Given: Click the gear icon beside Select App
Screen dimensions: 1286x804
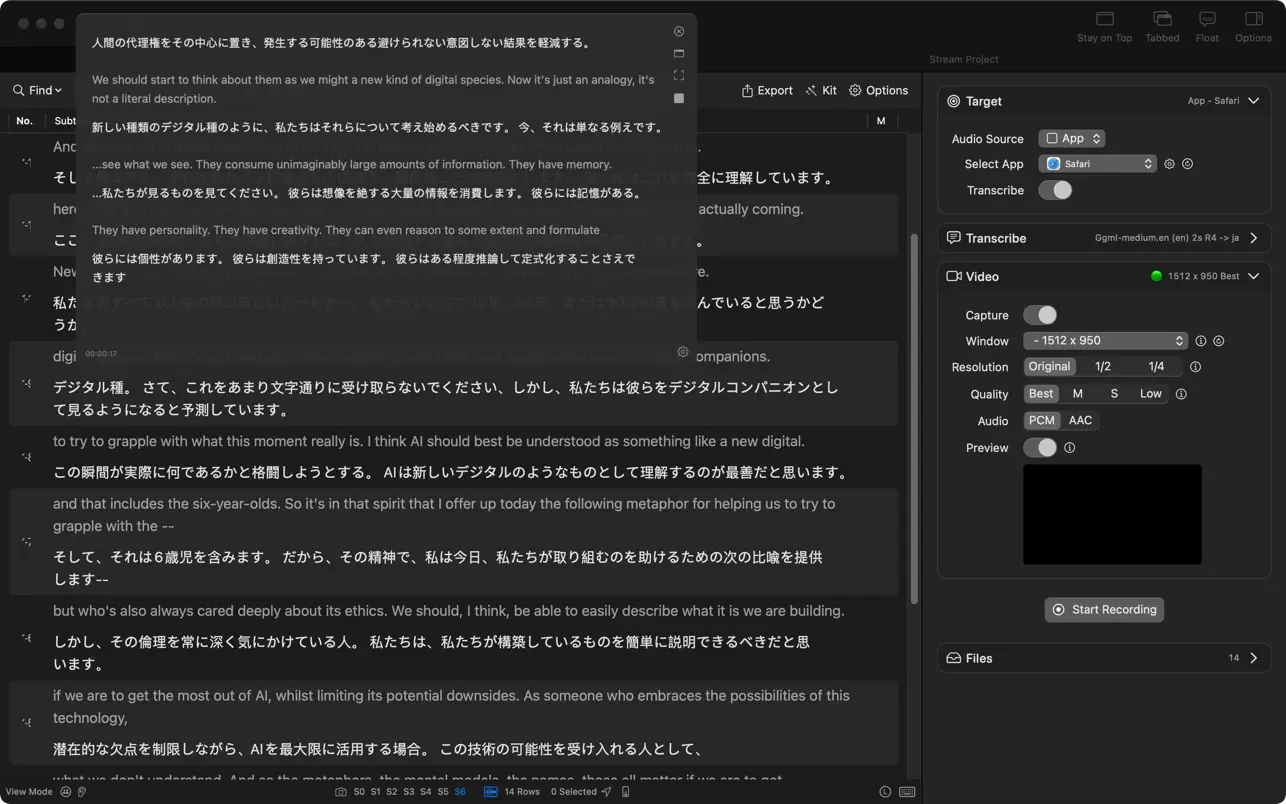Looking at the screenshot, I should pos(1169,164).
